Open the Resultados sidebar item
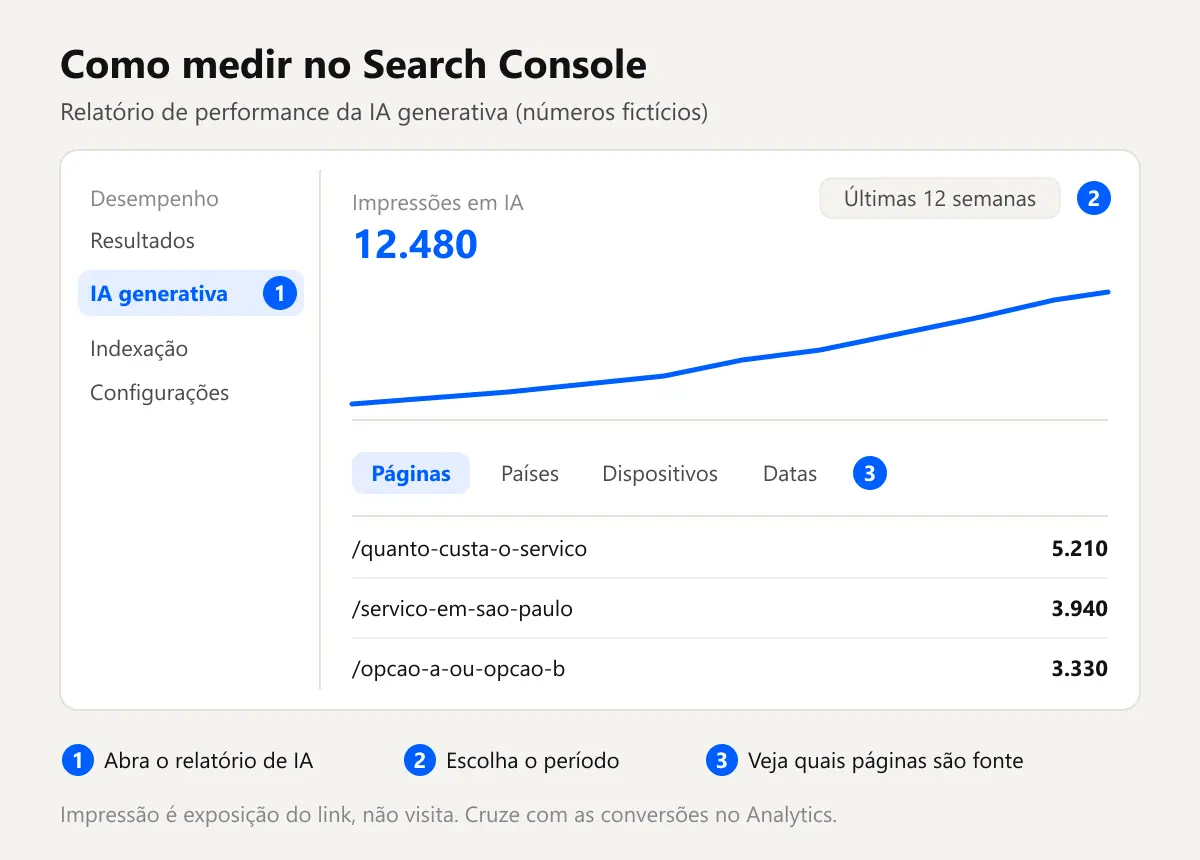1200x860 pixels. click(x=142, y=241)
